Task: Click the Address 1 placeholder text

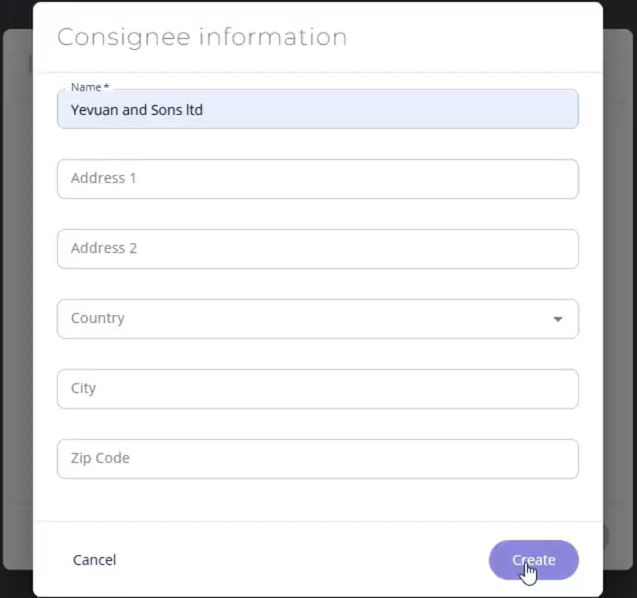Action: click(x=104, y=178)
